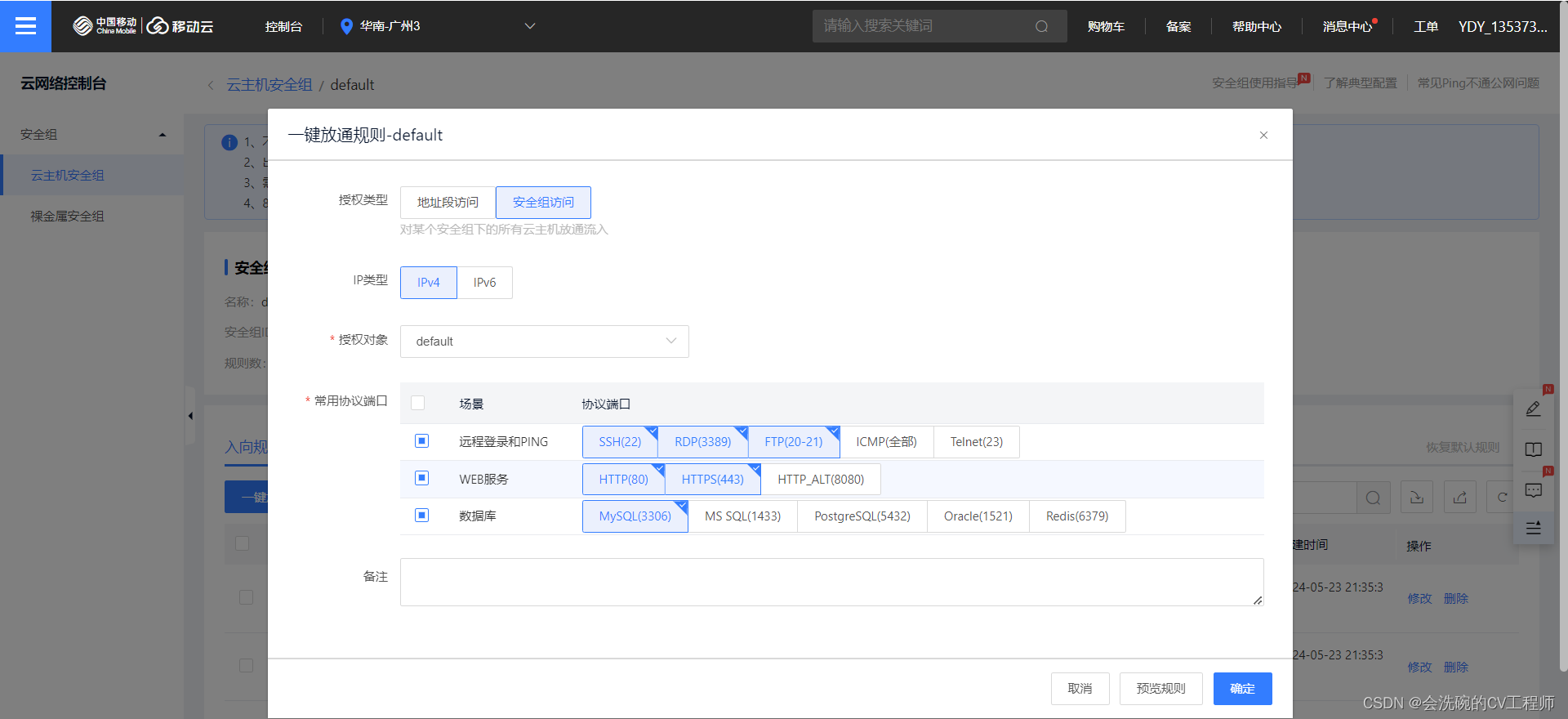The width and height of the screenshot is (1568, 719).
Task: Collapse the left sidebar handle
Action: pos(190,416)
